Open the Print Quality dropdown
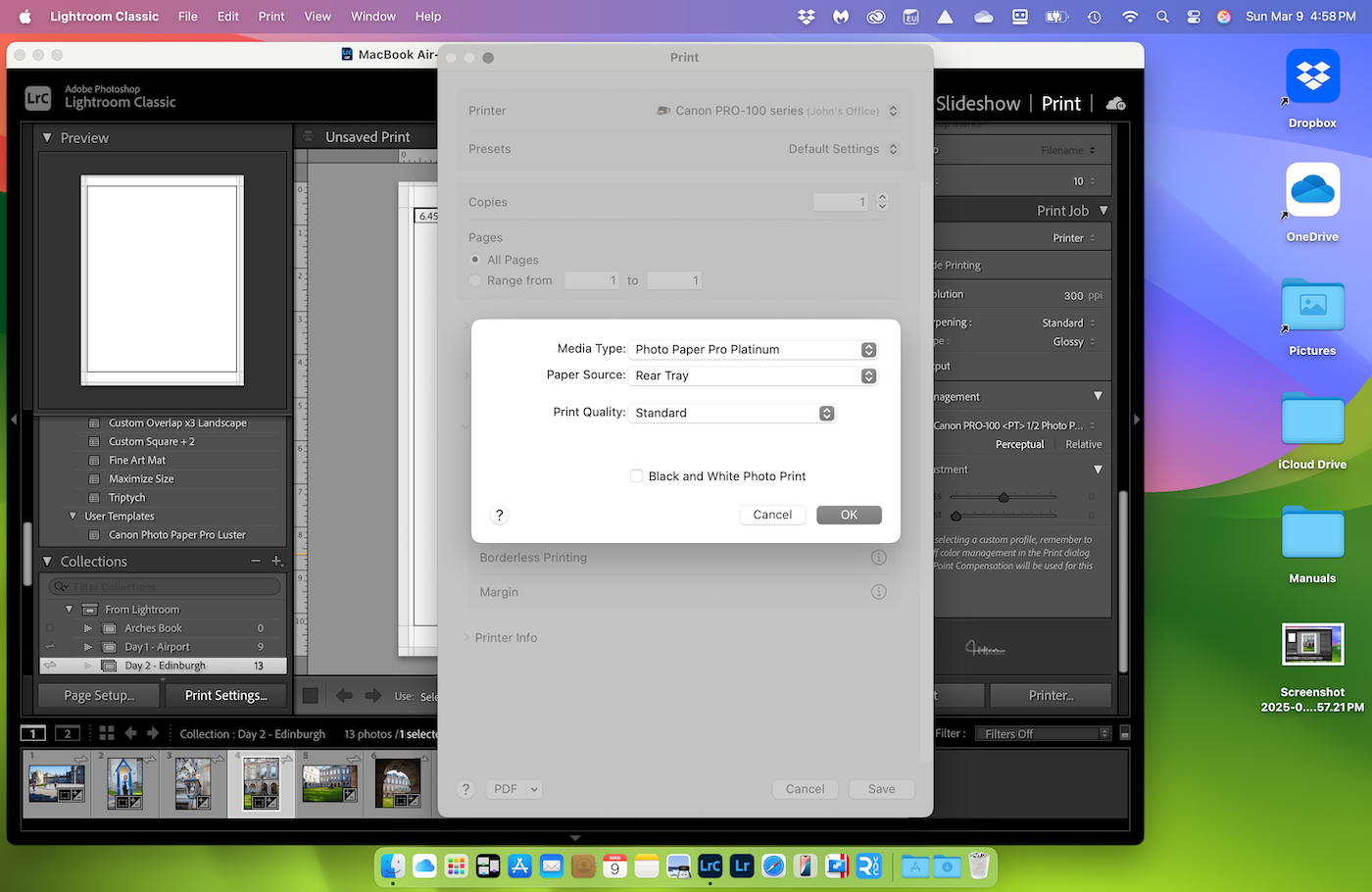Viewport: 1372px width, 892px height. (x=732, y=414)
